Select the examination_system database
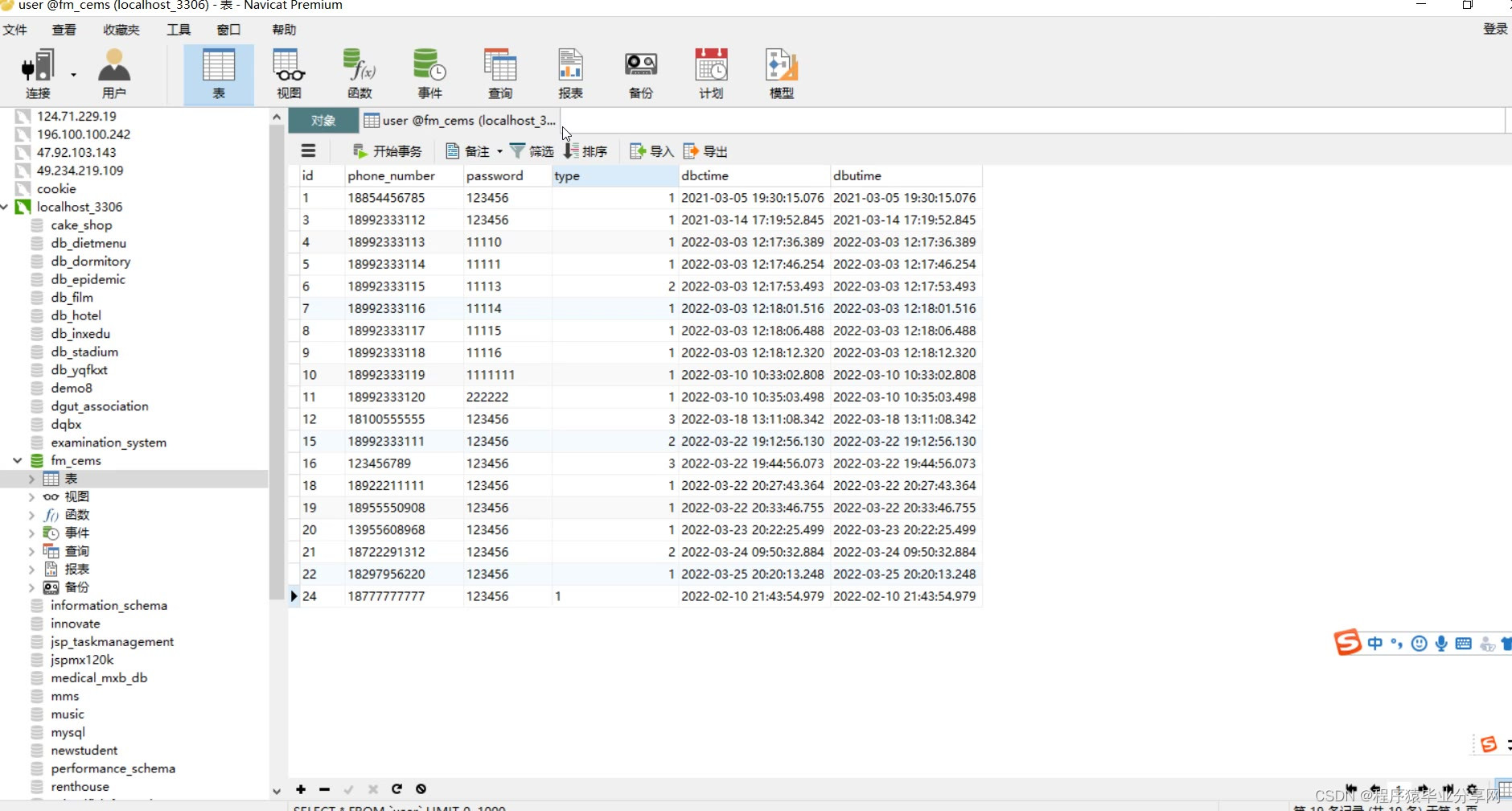 point(109,443)
